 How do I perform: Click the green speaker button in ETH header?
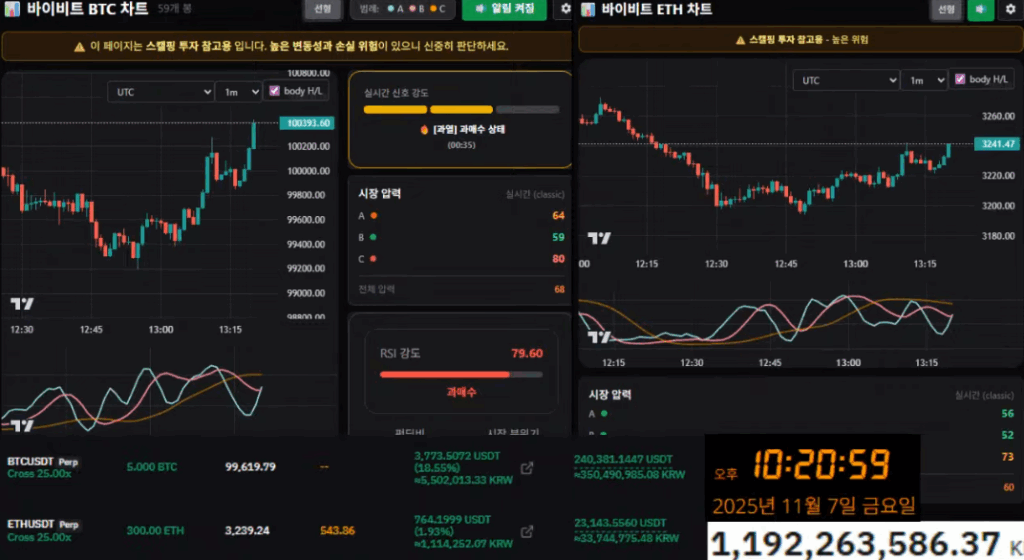pos(980,9)
